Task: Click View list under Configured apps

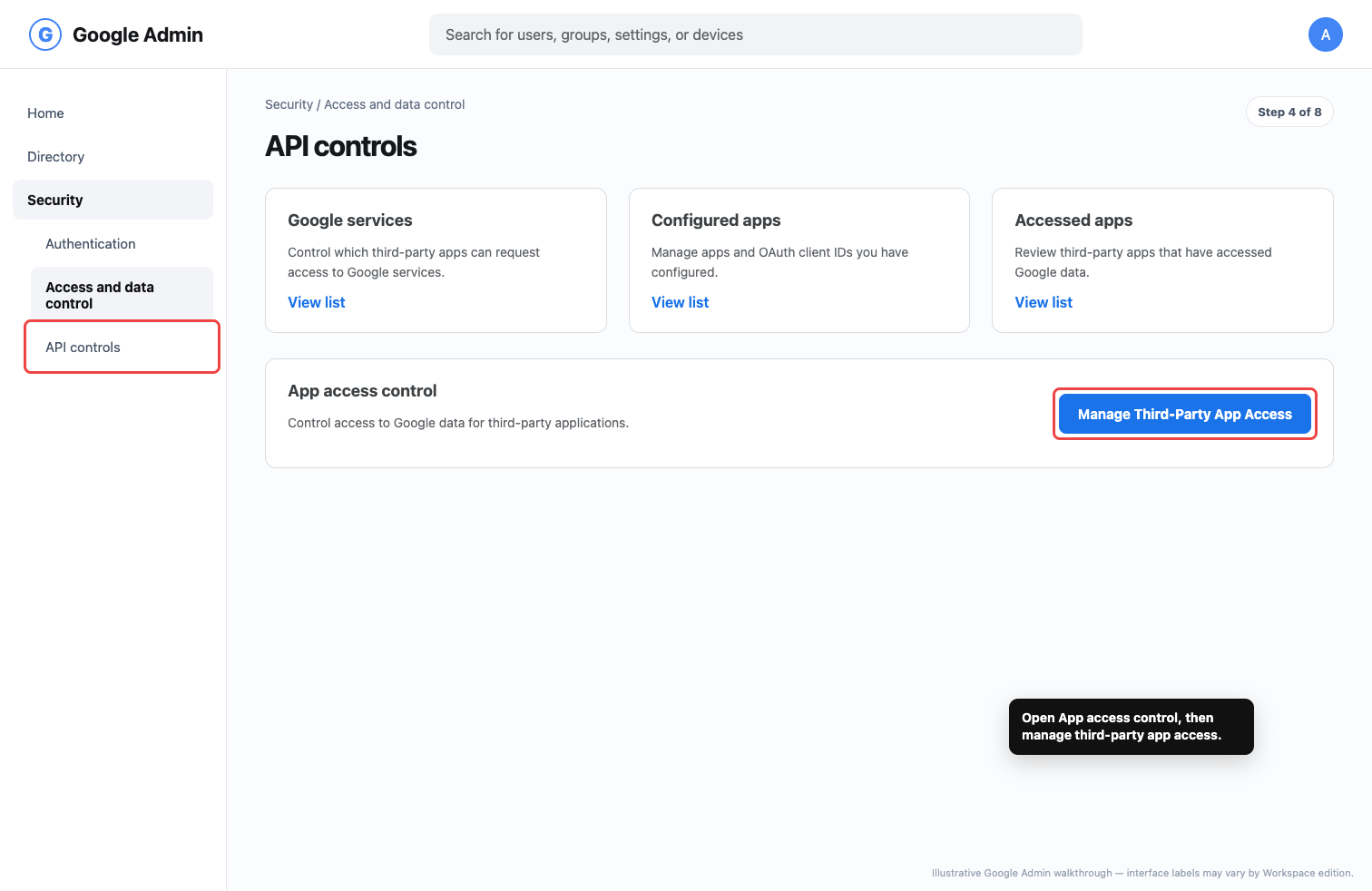Action: point(680,302)
